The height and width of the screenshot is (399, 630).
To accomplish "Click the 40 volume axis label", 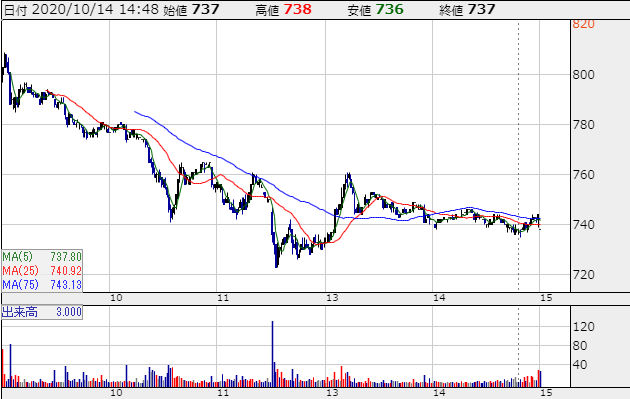I will [x=580, y=365].
